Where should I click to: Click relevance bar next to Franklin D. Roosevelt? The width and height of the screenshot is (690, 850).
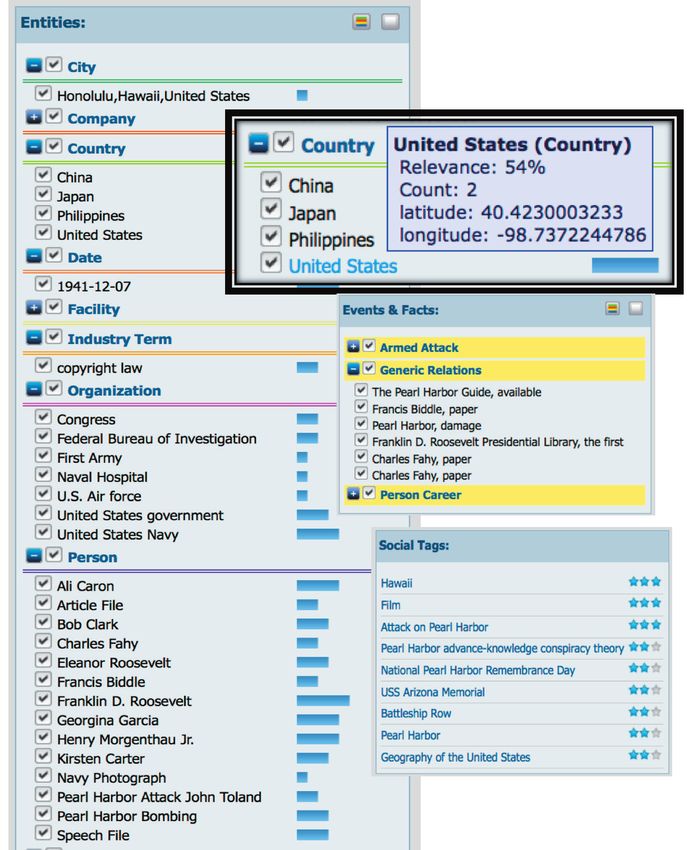[x=323, y=701]
